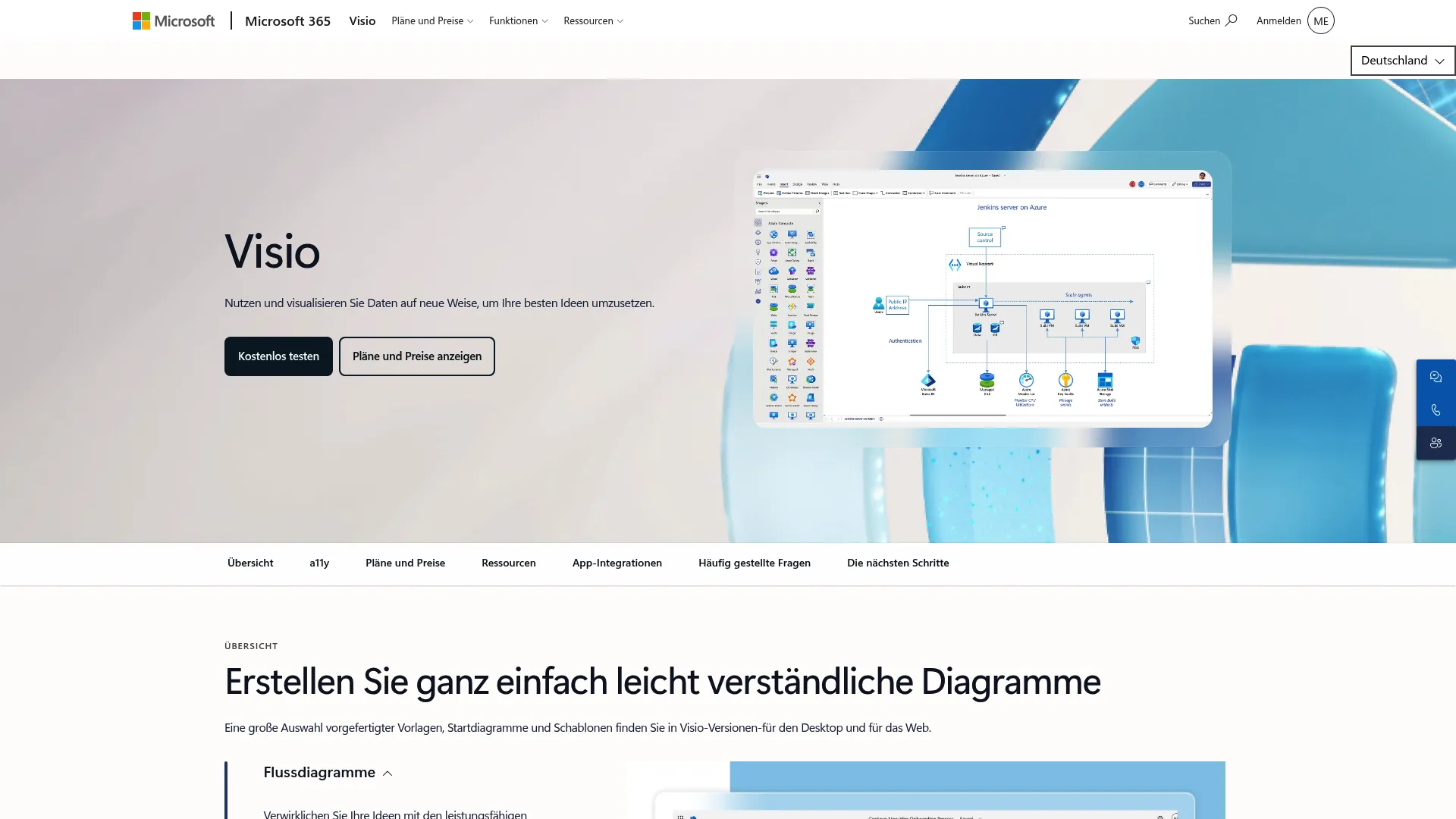Click the Visio diagram hero screenshot
The height and width of the screenshot is (819, 1456).
[x=983, y=299]
